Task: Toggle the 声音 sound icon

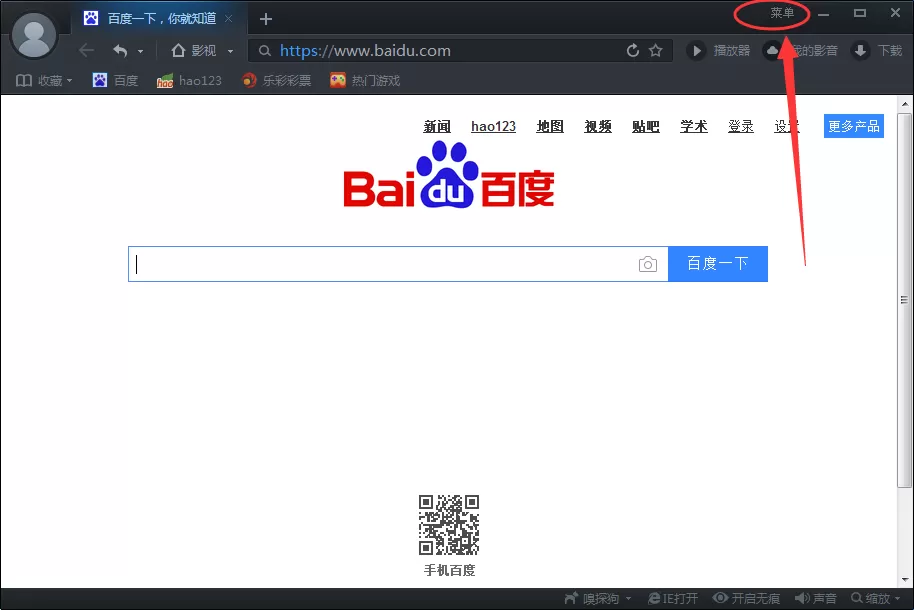Action: (815, 598)
